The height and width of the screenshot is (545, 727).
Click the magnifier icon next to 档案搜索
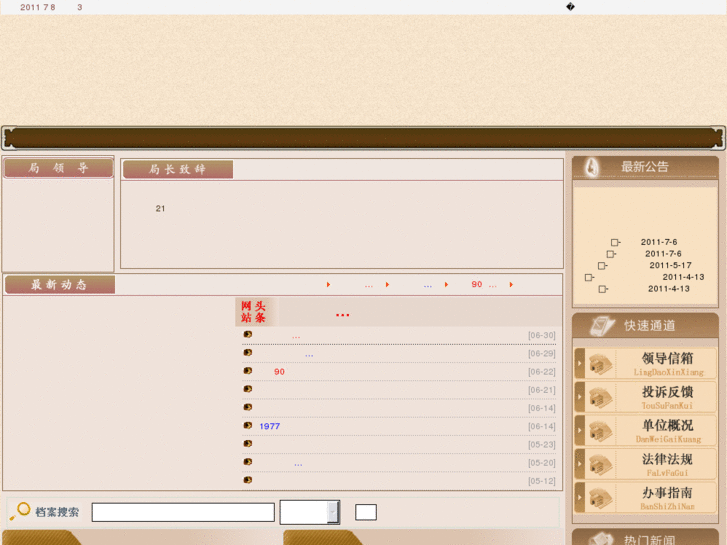point(20,511)
